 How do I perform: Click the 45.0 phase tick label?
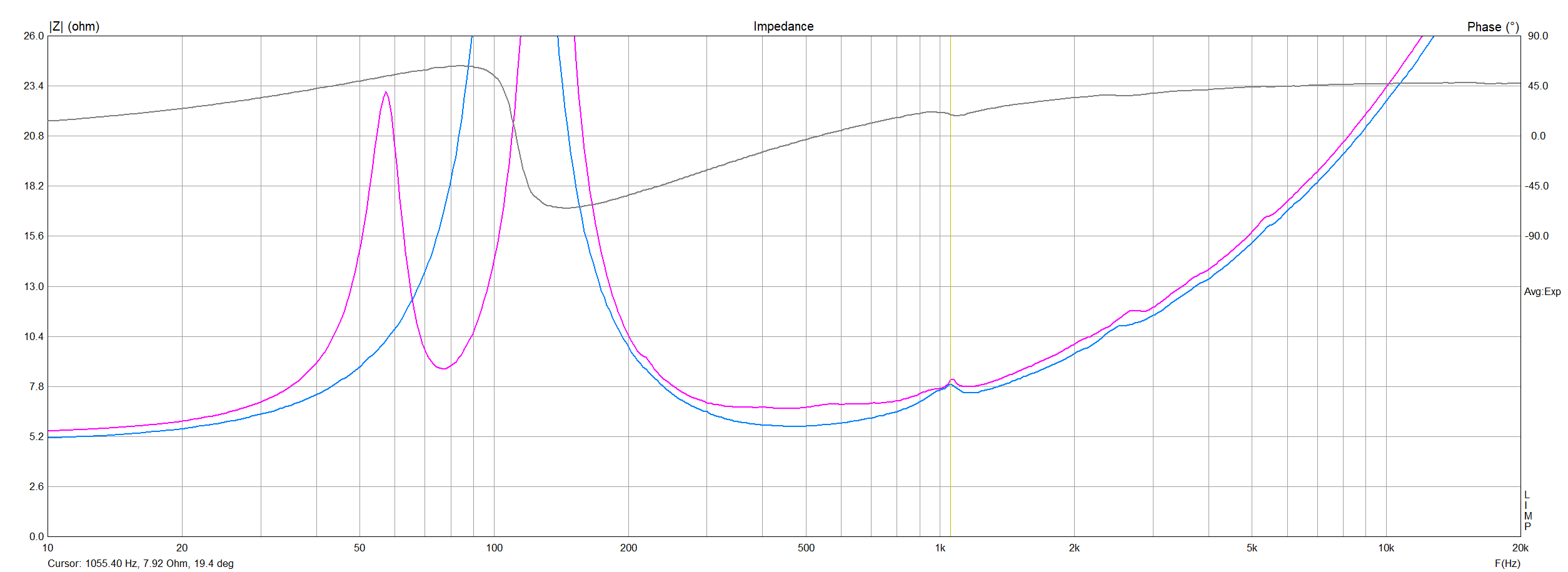[1537, 86]
